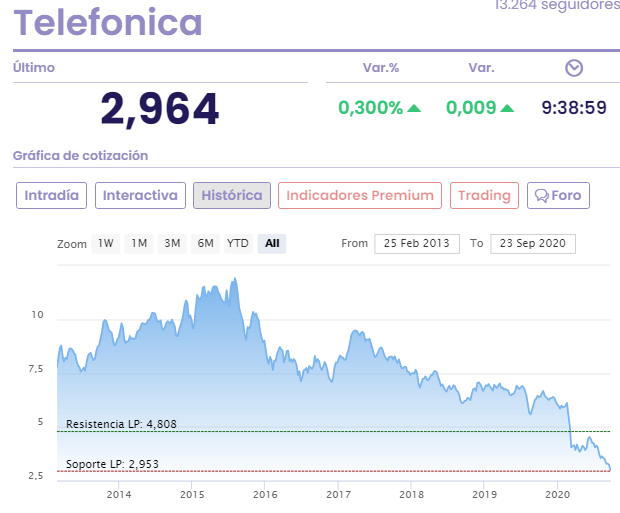Click the green arrow beside 0,300%
The image size is (620, 513).
414,108
